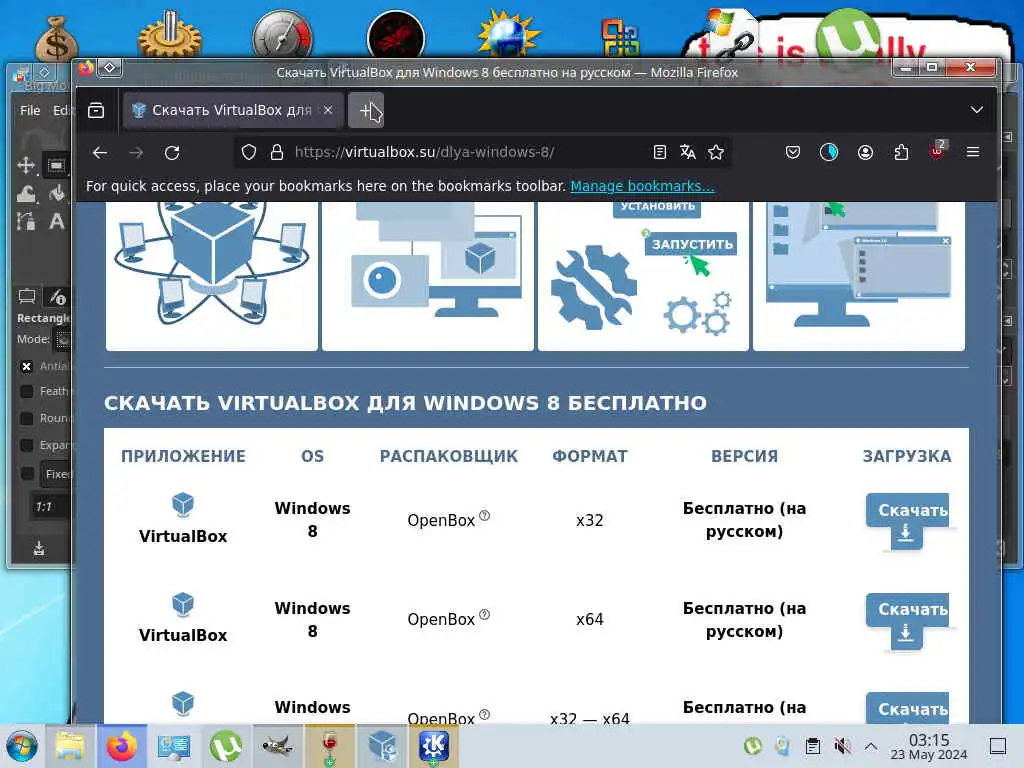Open the money bag desktop icon
Viewport: 1024px width, 768px height.
click(x=56, y=39)
